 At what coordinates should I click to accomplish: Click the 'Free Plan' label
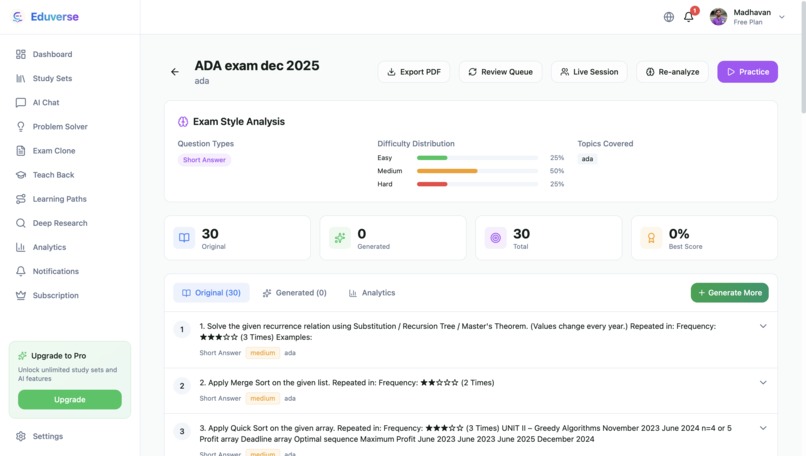pos(748,22)
